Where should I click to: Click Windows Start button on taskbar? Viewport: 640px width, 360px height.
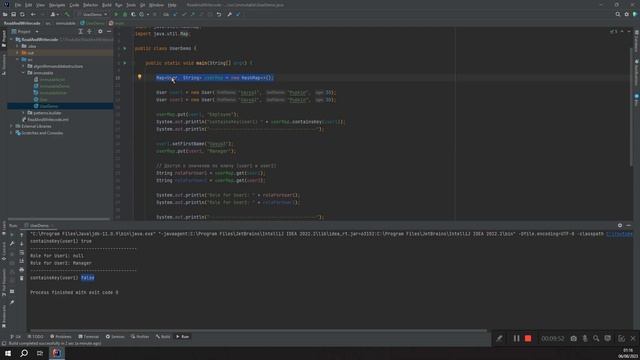click(8, 353)
